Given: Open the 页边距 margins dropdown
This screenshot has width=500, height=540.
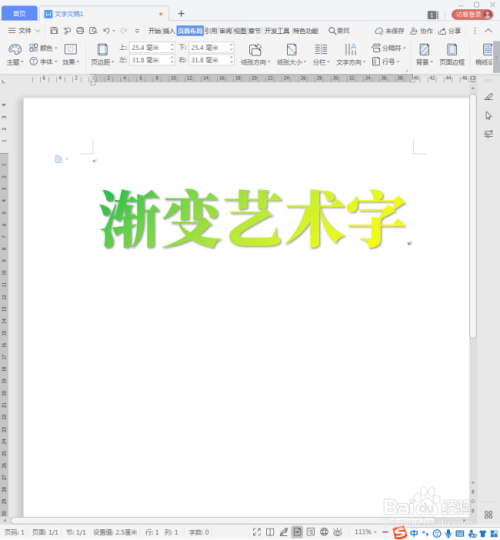Looking at the screenshot, I should 102,55.
